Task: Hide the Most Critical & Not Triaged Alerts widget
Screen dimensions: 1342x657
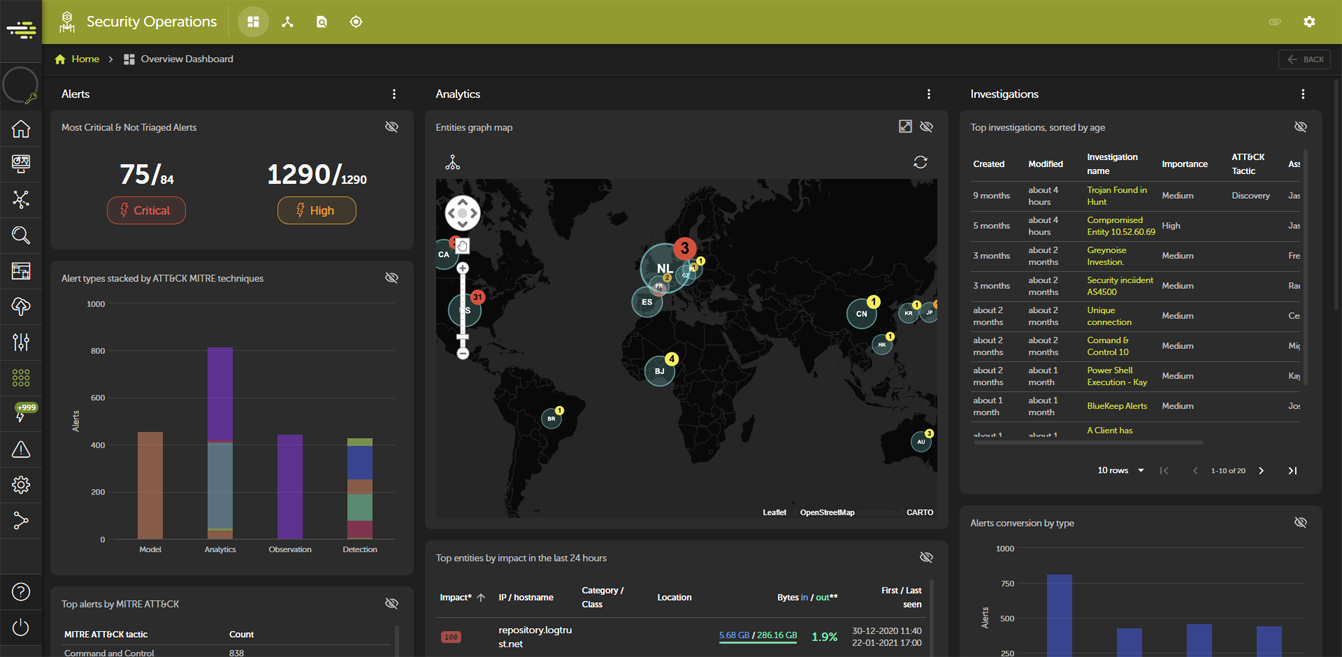Action: click(392, 127)
